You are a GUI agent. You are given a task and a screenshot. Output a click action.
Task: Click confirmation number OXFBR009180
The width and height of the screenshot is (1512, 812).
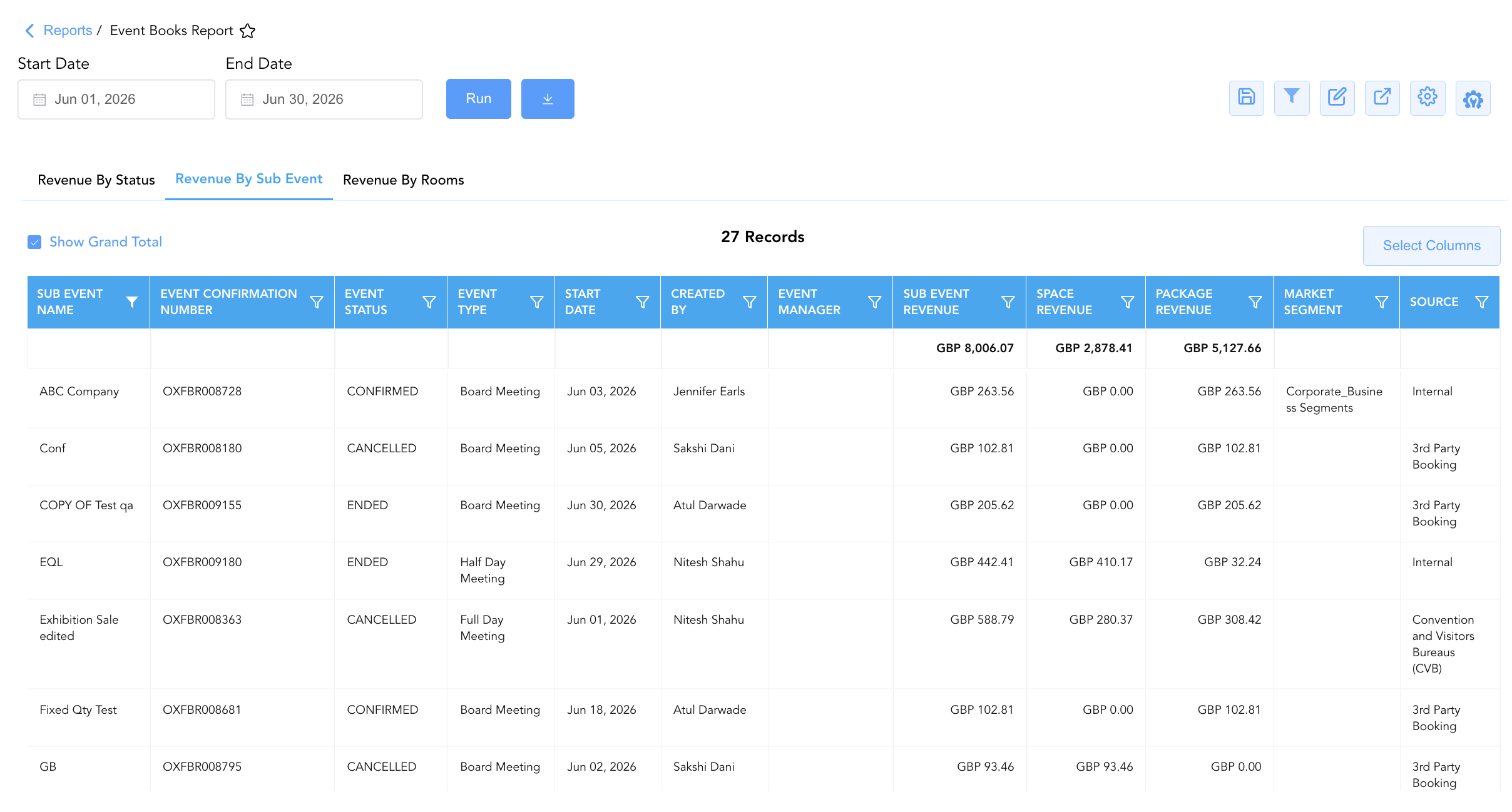click(202, 562)
